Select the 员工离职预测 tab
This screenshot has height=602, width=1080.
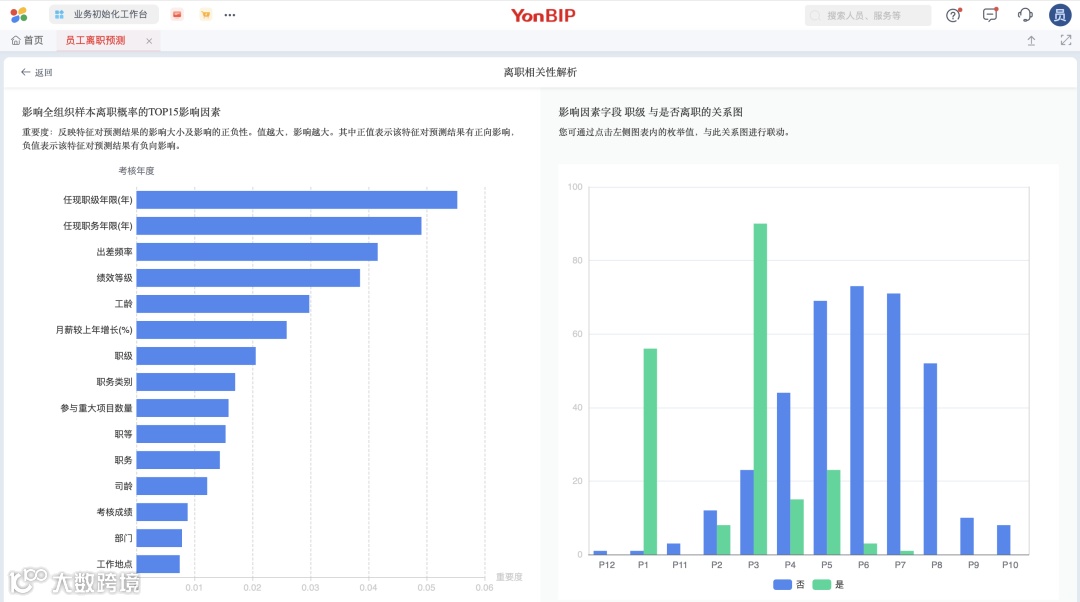(96, 41)
